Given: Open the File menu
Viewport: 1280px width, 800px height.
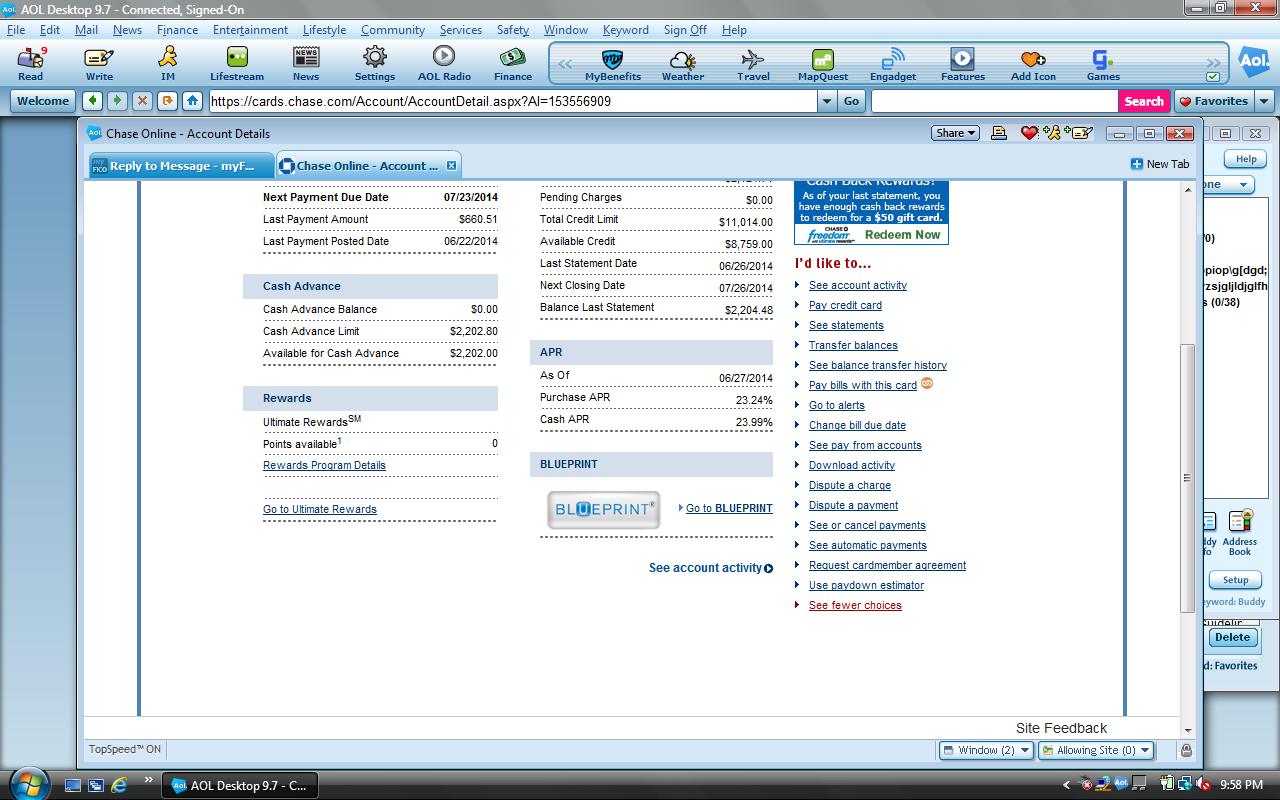Looking at the screenshot, I should (x=16, y=30).
